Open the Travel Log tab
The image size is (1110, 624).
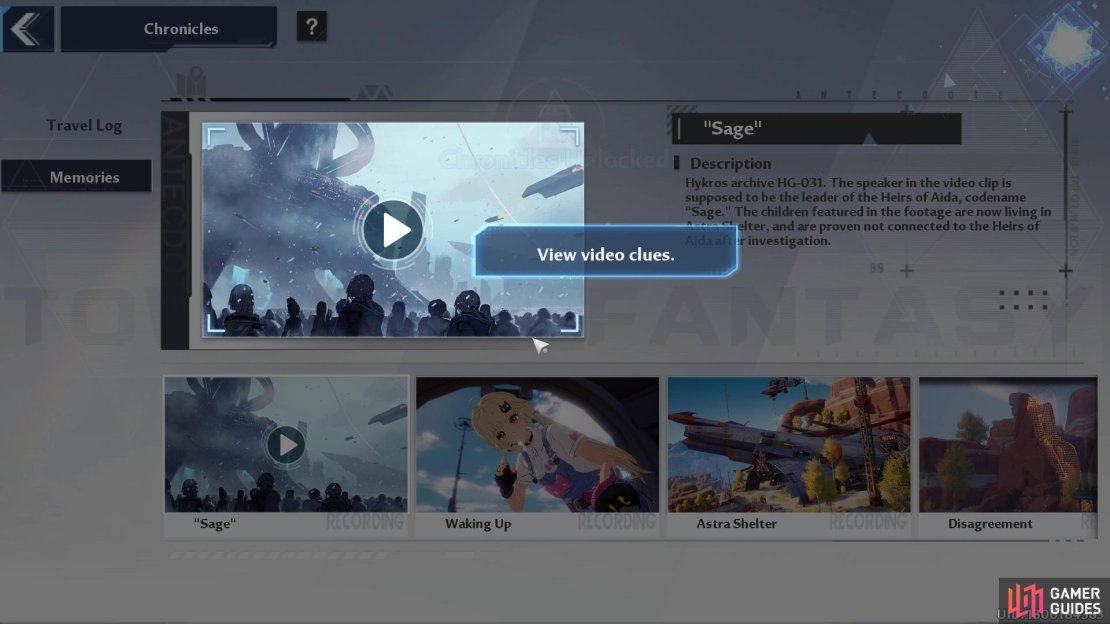click(84, 125)
